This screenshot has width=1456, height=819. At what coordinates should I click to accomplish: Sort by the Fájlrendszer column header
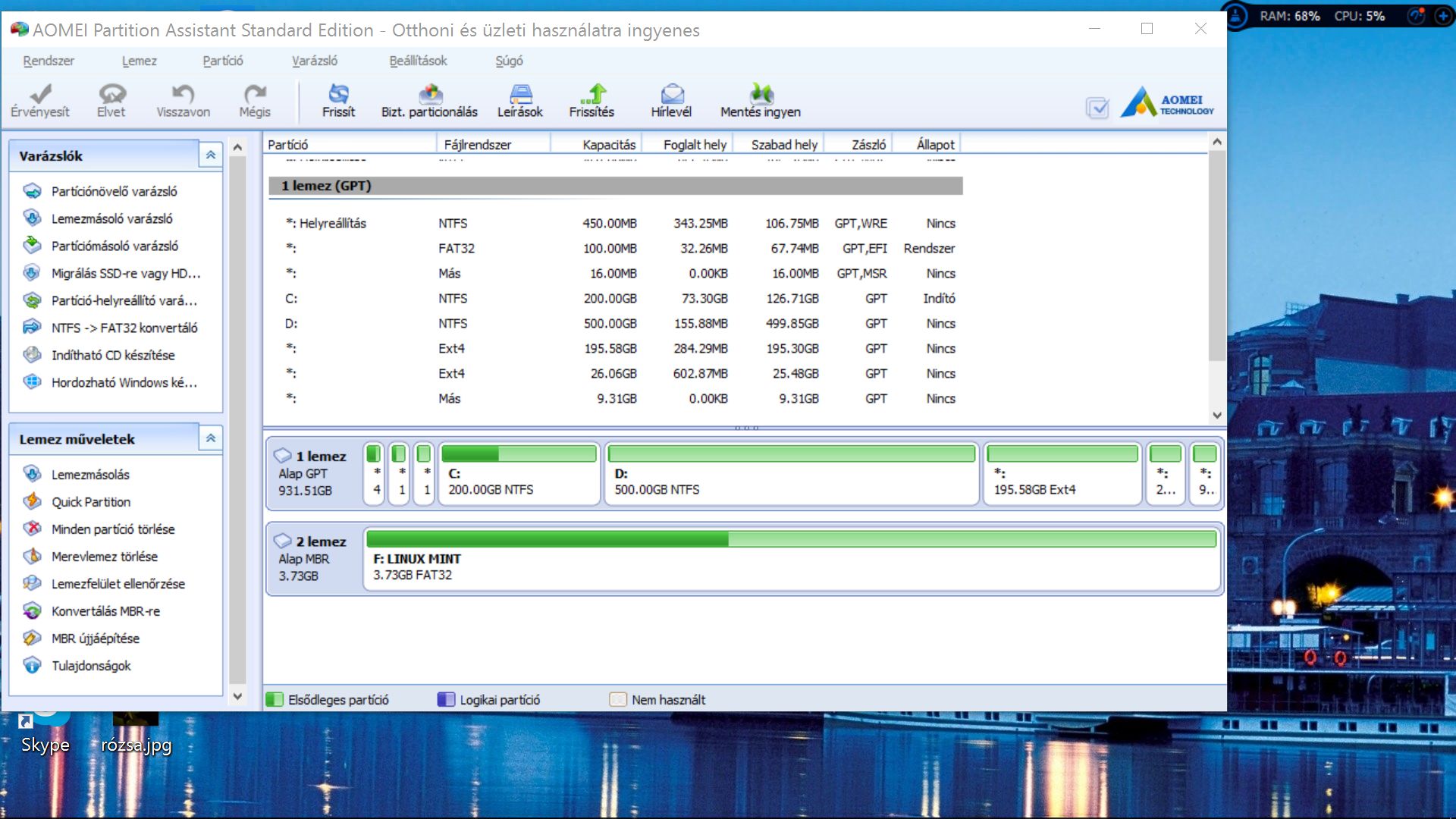pos(494,144)
